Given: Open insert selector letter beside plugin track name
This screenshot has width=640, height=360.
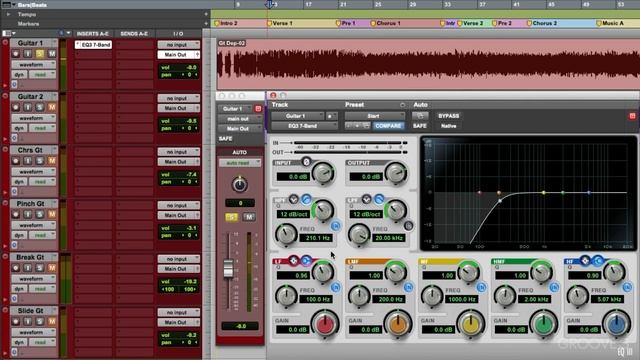Looking at the screenshot, I should click(x=331, y=116).
